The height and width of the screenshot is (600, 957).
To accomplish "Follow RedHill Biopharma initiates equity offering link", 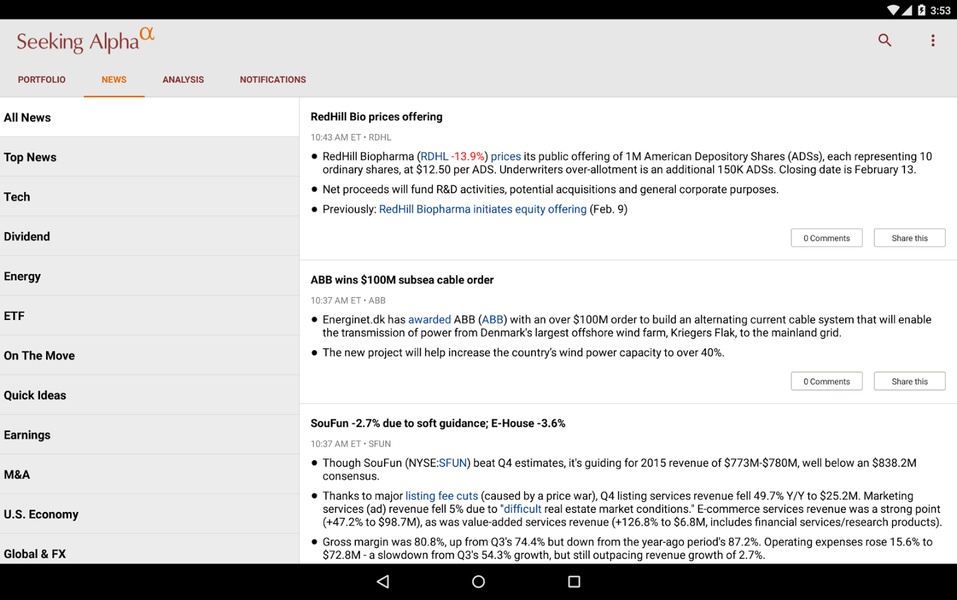I will 483,209.
